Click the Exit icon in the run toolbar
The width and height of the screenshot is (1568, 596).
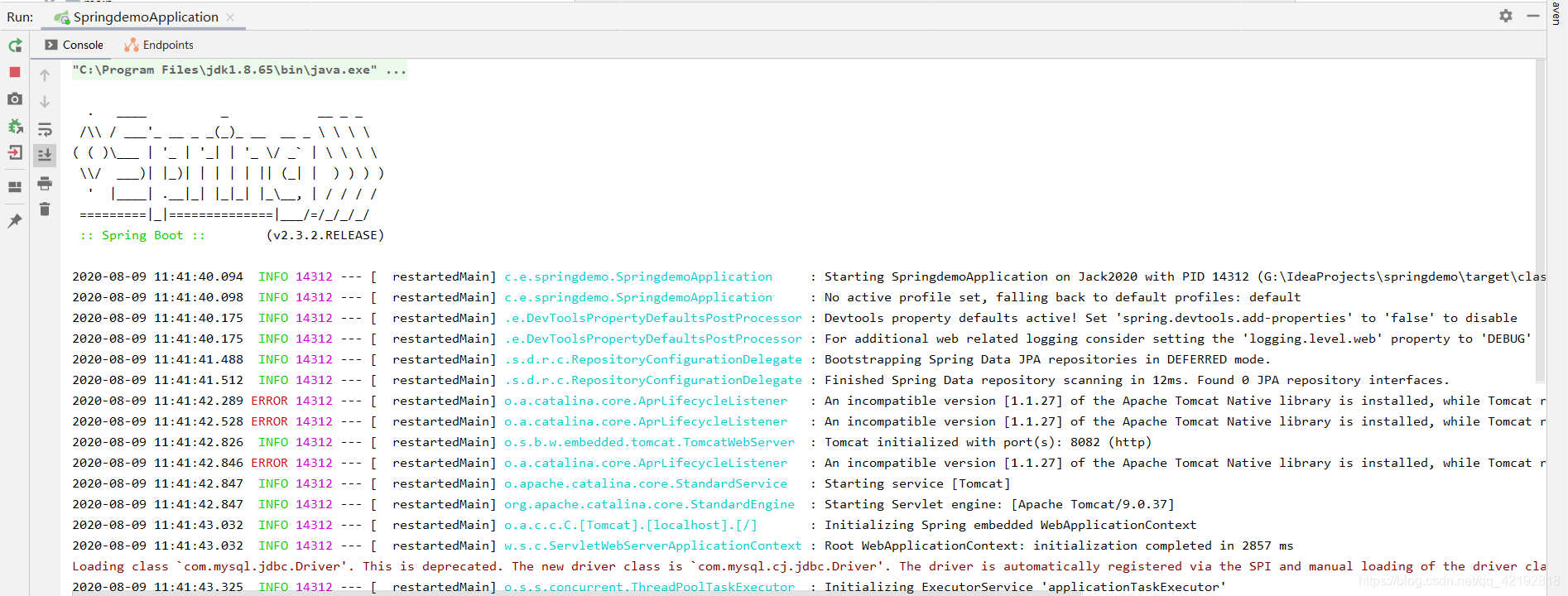(15, 152)
